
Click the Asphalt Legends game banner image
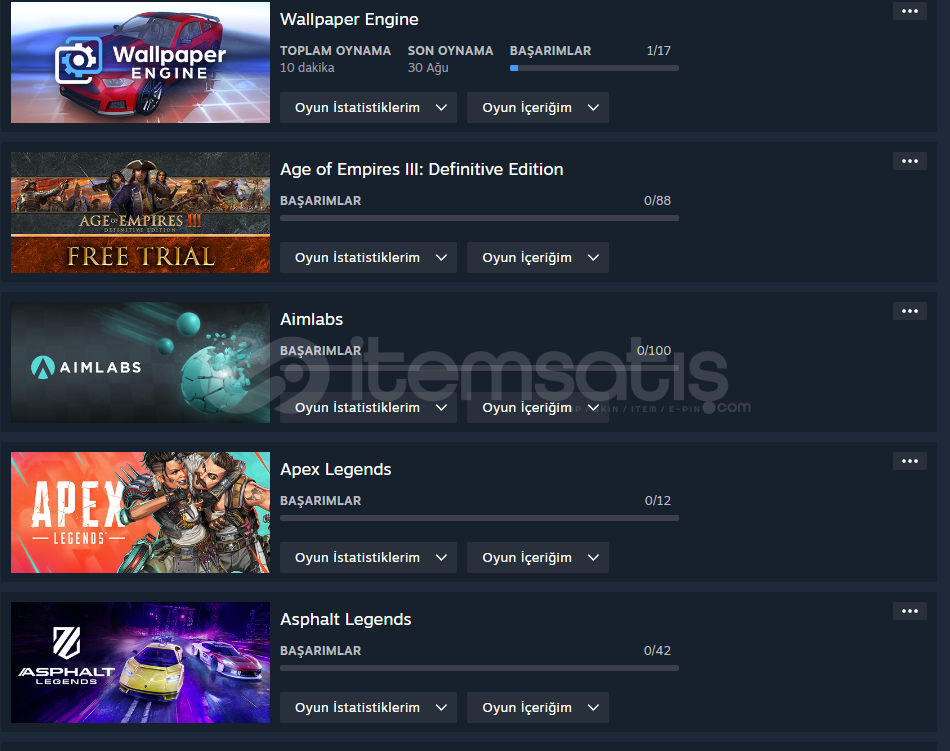[x=141, y=663]
